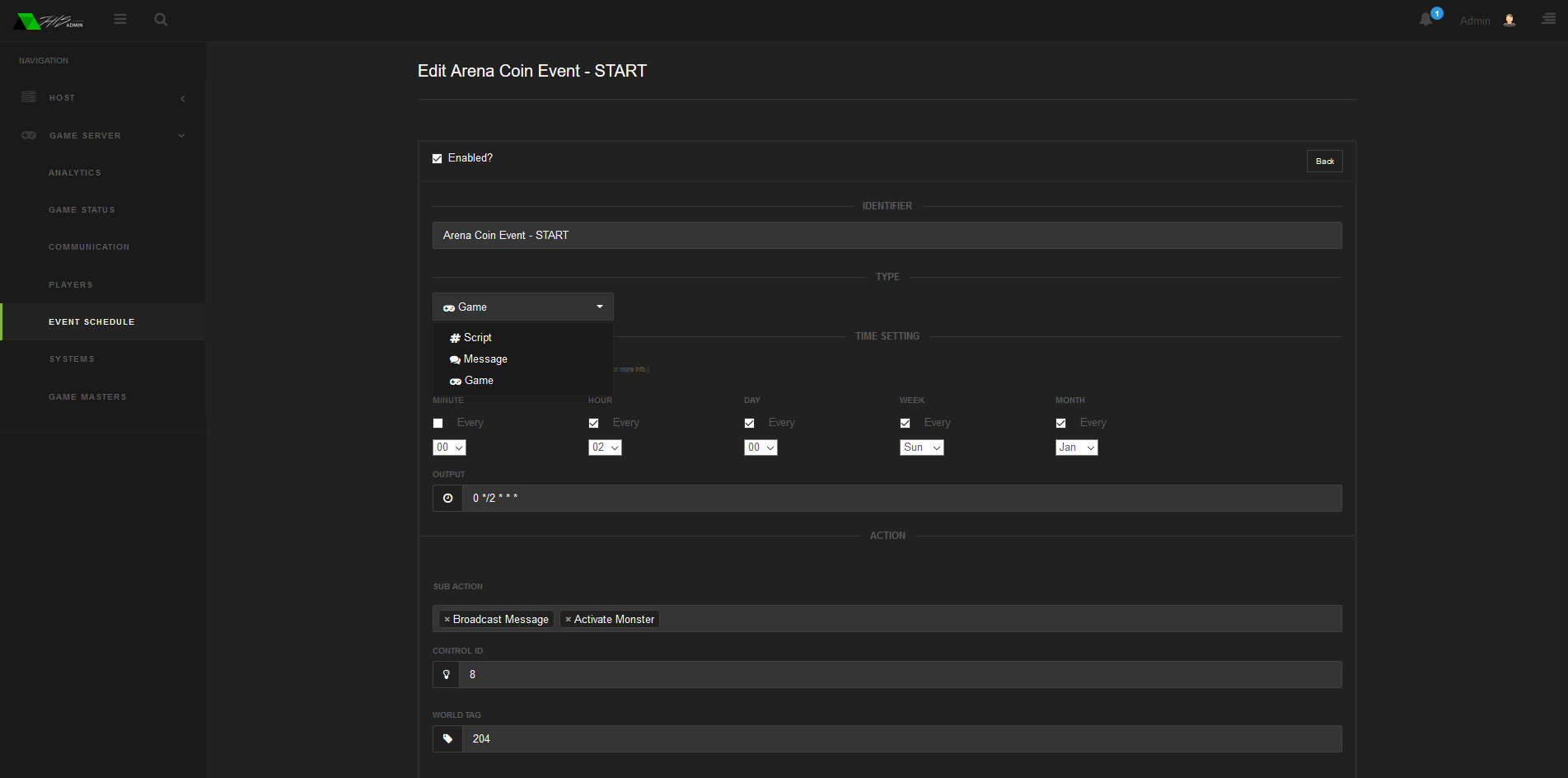Open the hour value dropdown 02
The height and width of the screenshot is (778, 1568).
click(x=605, y=448)
